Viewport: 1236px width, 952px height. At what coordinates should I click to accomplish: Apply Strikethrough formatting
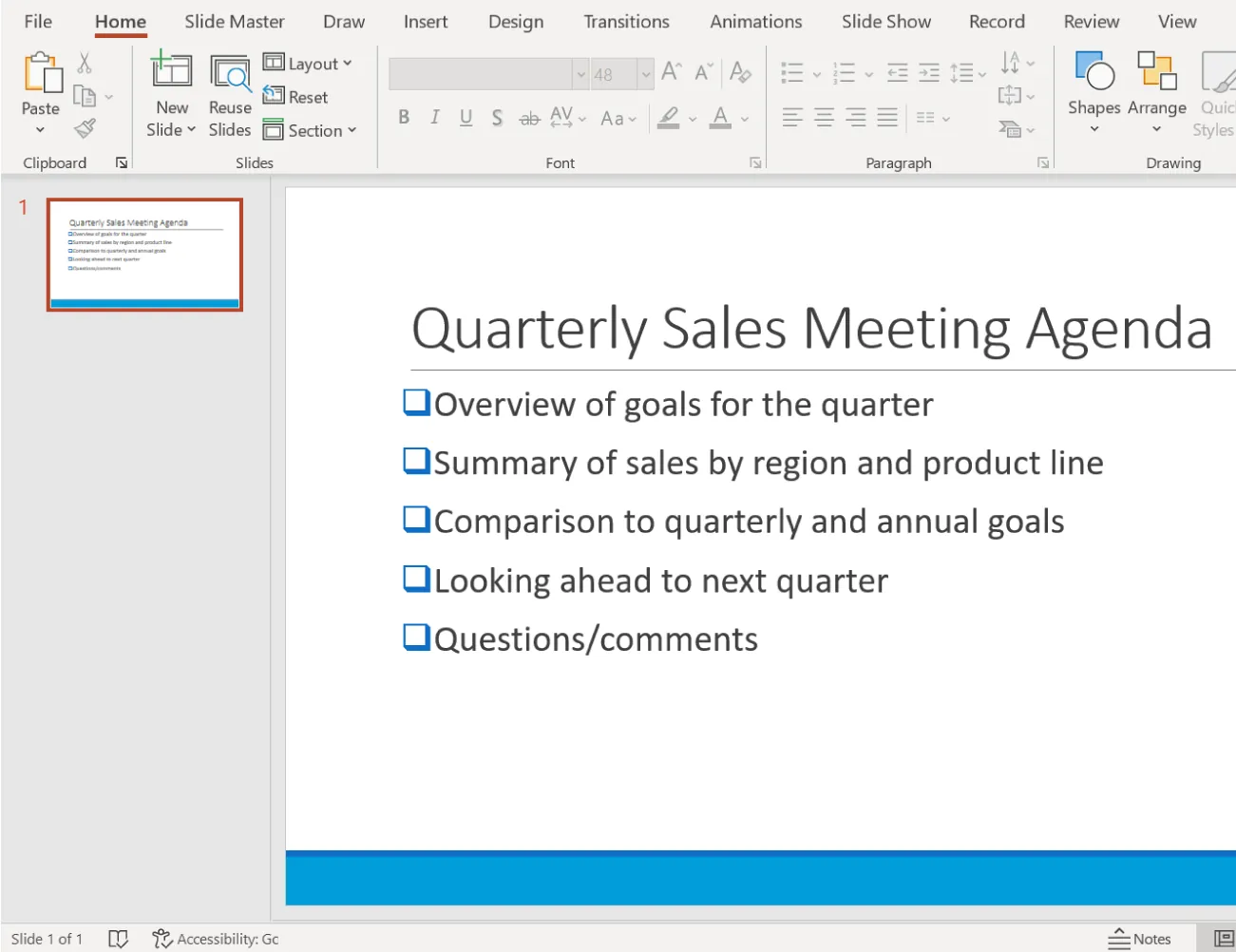[x=529, y=118]
